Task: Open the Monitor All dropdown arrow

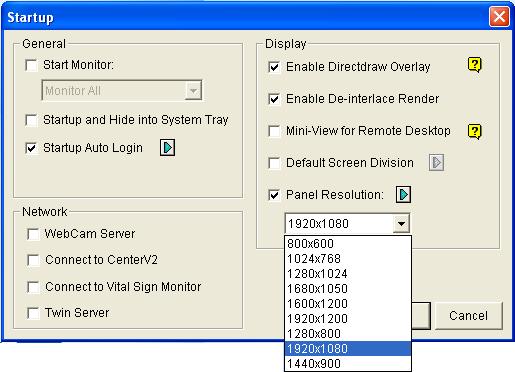Action: pyautogui.click(x=193, y=90)
